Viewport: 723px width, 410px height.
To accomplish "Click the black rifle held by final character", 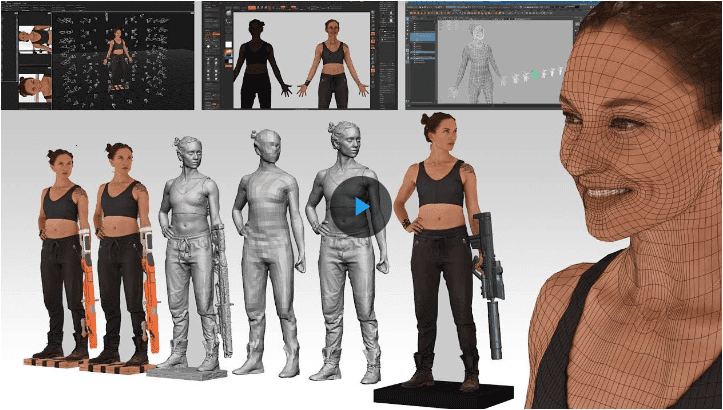I will (x=487, y=280).
